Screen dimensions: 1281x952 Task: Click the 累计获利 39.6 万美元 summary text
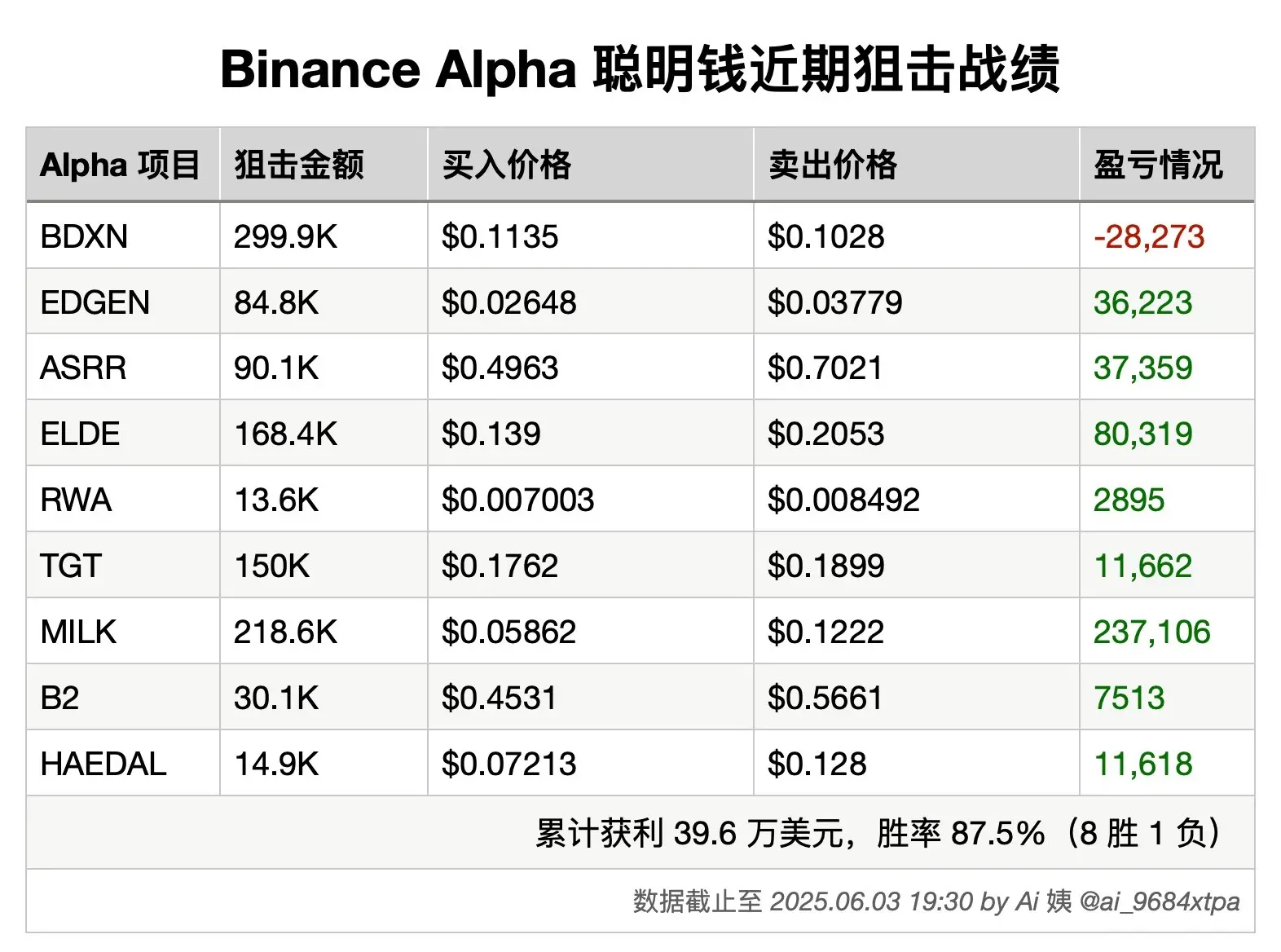pyautogui.click(x=693, y=834)
